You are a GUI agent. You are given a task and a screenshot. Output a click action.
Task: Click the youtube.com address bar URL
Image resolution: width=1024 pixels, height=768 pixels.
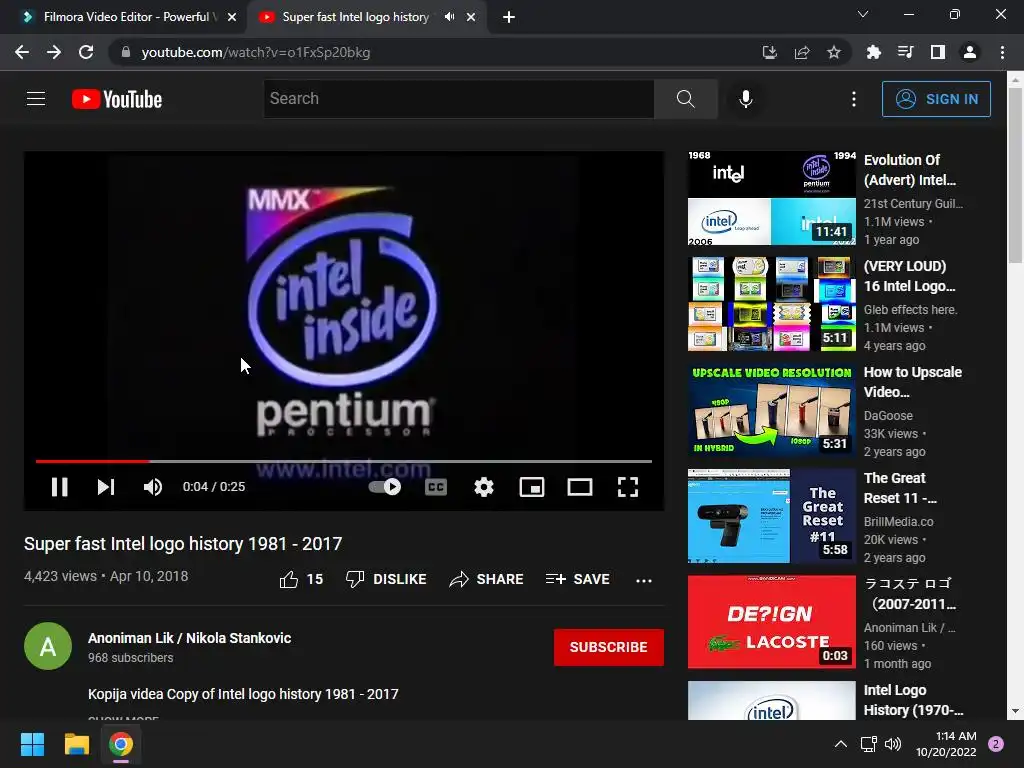point(256,52)
